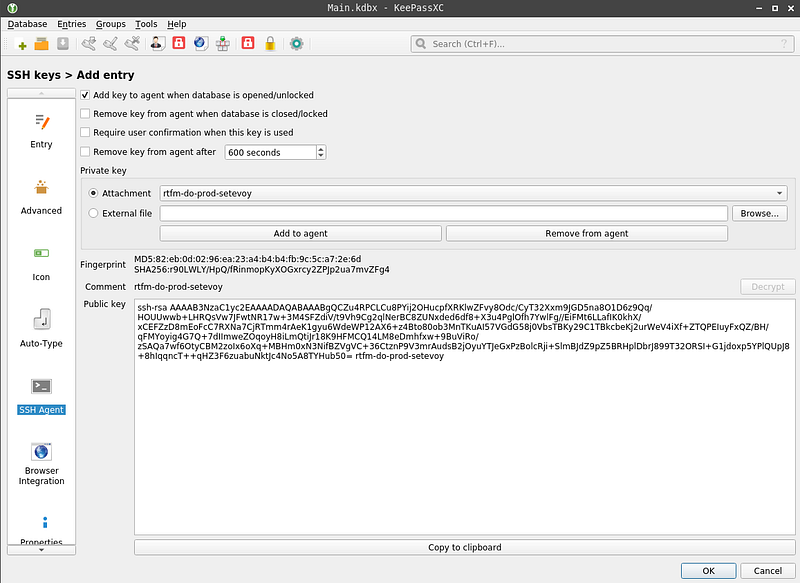Click the Browse... button
Screen dimensions: 800x583
[x=760, y=213]
